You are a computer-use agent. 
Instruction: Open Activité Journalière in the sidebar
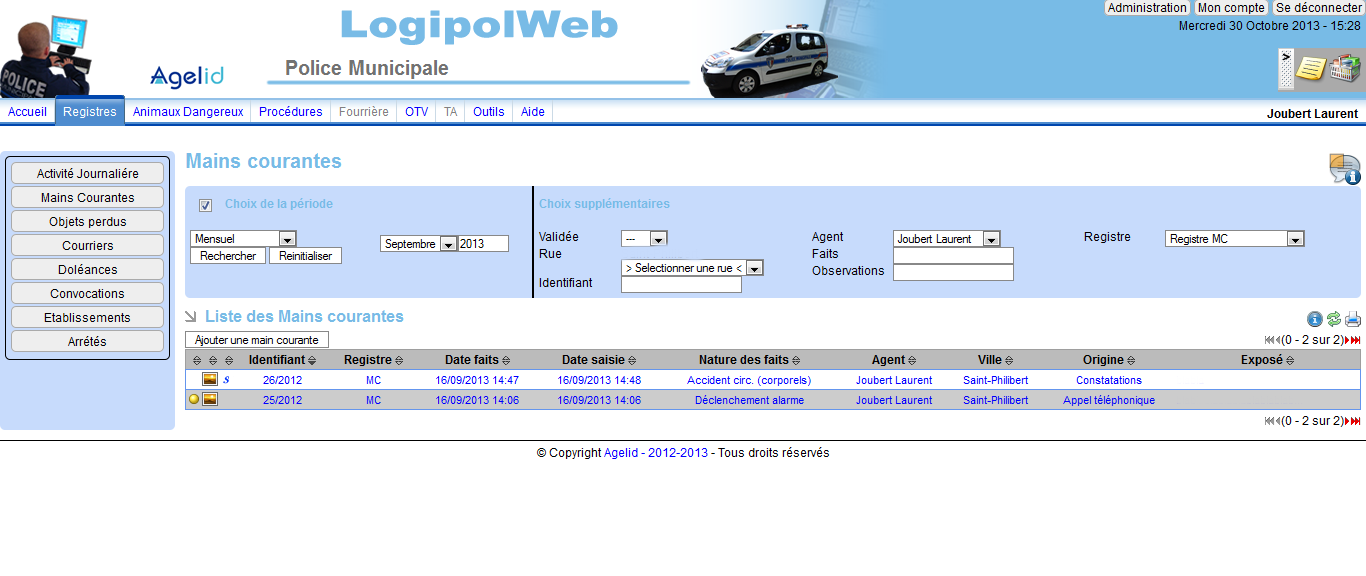[x=88, y=174]
